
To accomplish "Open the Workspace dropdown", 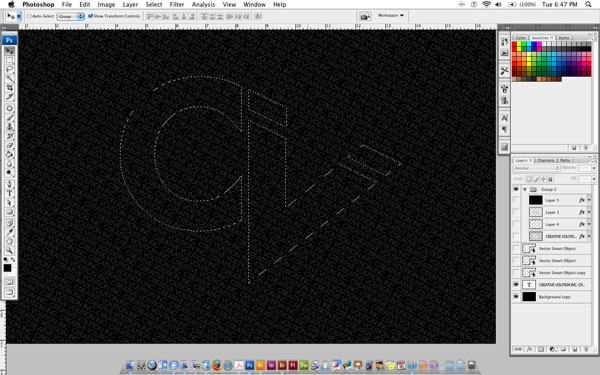I will coord(391,16).
